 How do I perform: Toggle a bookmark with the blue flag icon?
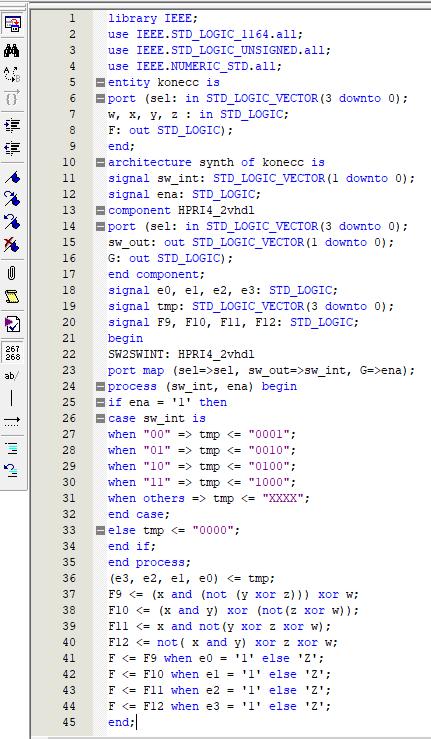(x=12, y=177)
